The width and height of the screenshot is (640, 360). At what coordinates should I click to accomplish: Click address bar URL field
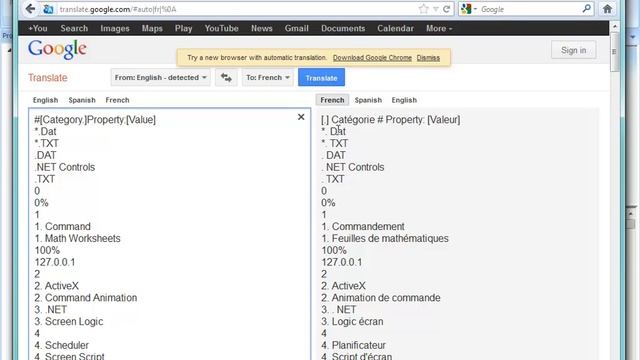click(237, 9)
